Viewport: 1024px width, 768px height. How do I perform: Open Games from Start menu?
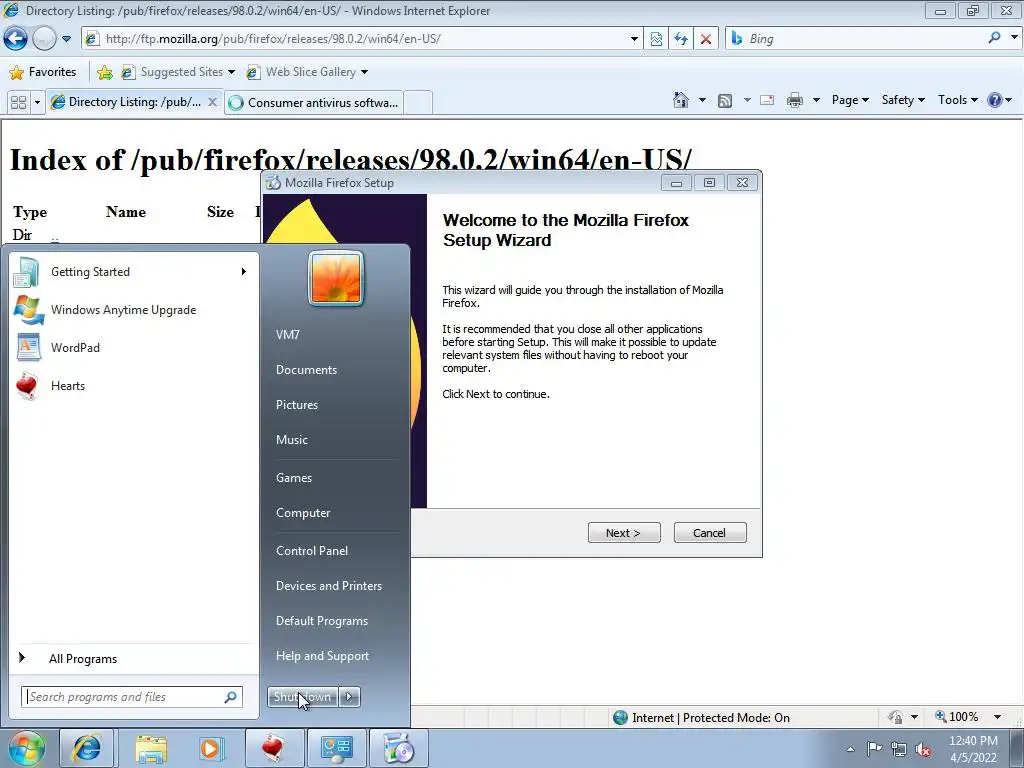[294, 478]
